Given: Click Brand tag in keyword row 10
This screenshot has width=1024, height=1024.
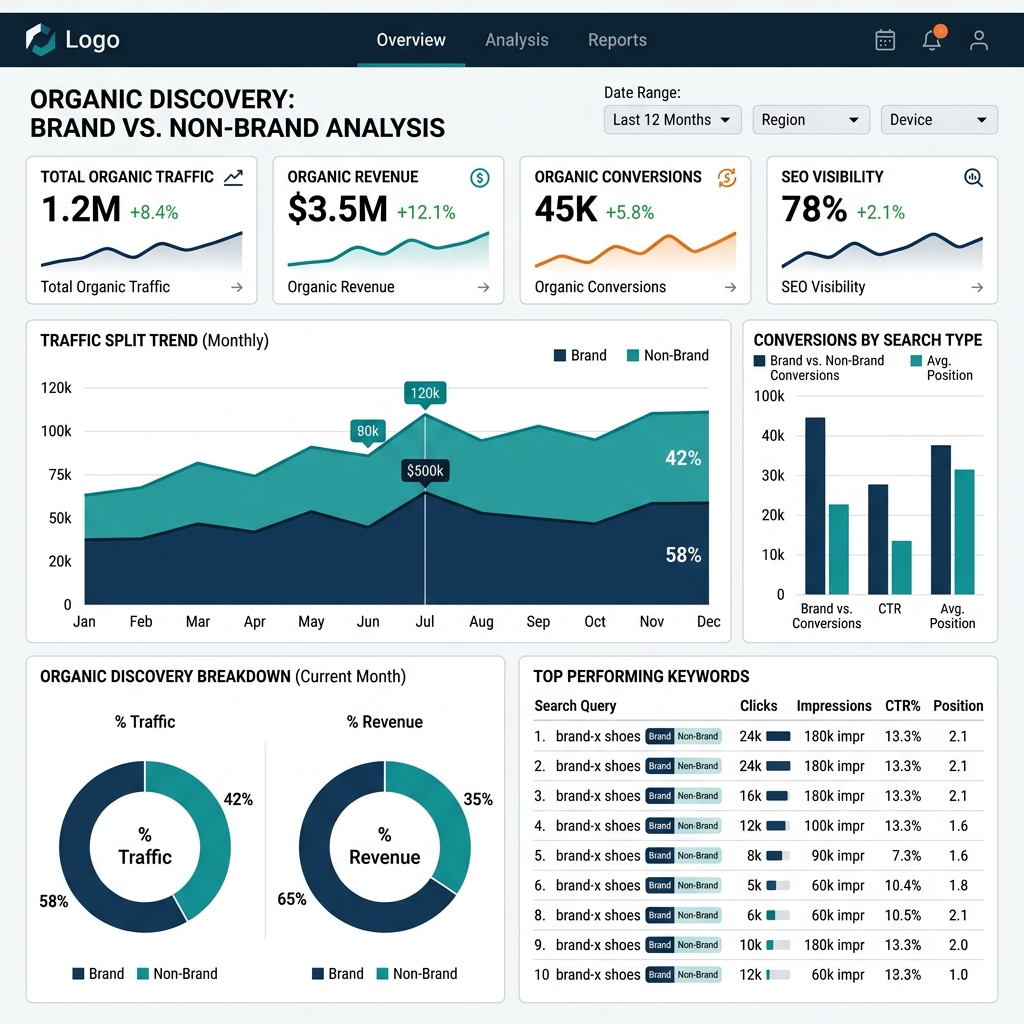Looking at the screenshot, I should click(x=660, y=974).
